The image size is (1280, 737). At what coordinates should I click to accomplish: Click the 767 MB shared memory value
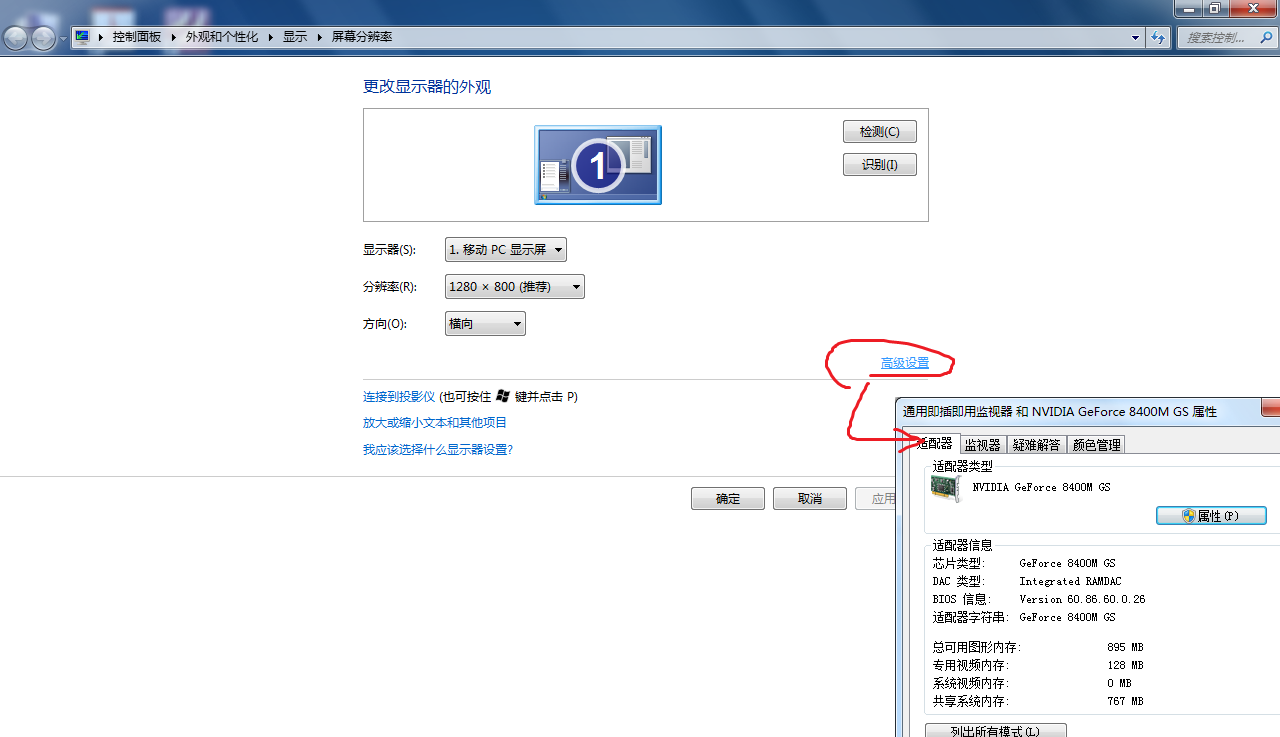[1125, 701]
